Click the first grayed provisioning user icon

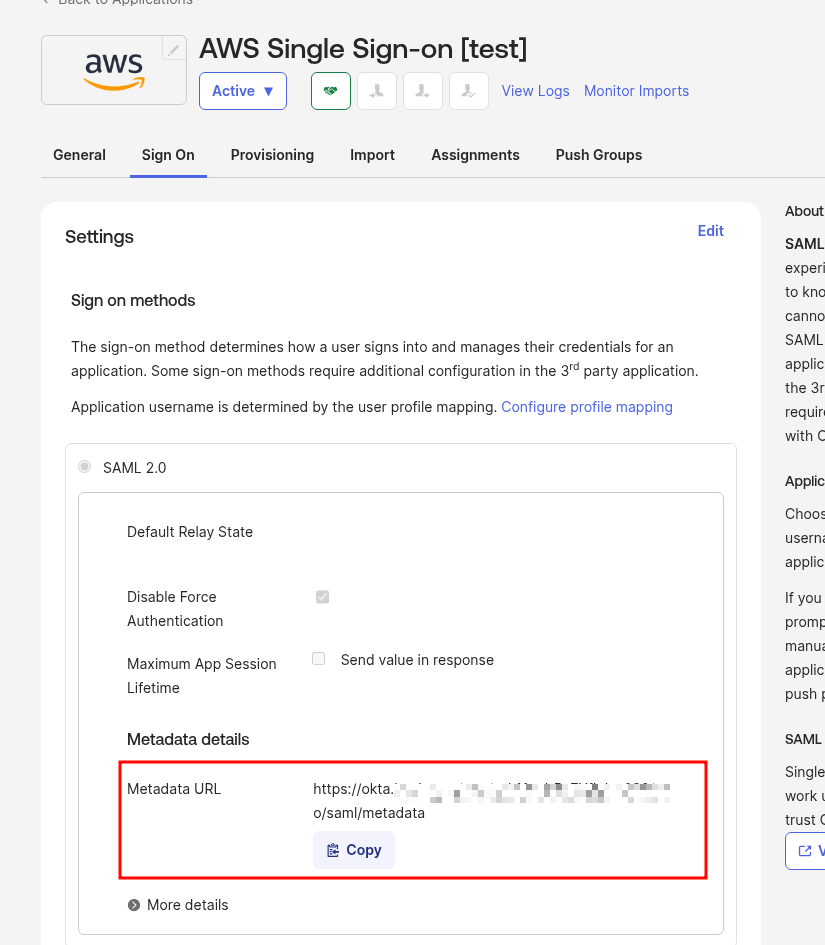pos(376,91)
